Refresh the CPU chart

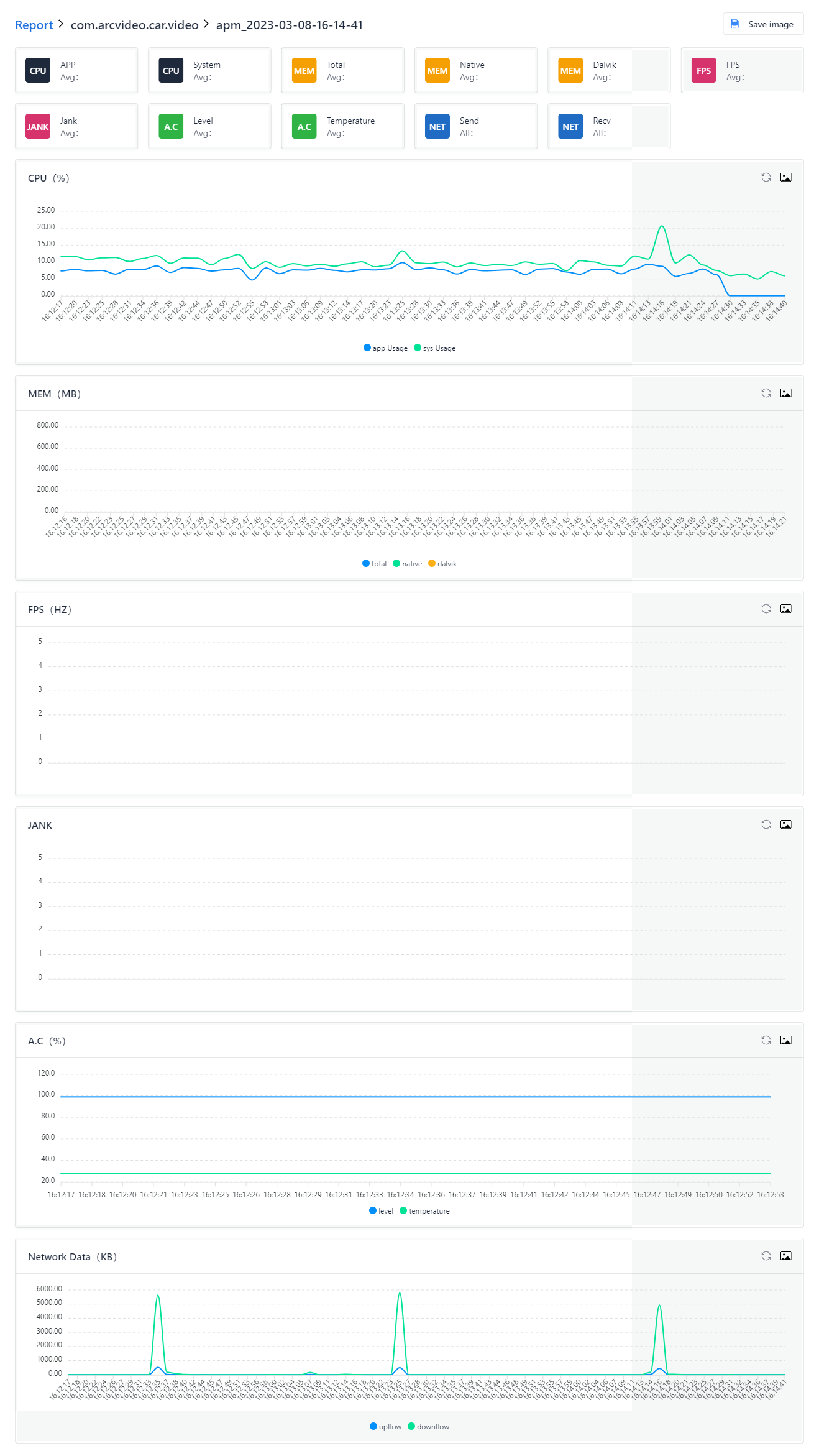(766, 177)
